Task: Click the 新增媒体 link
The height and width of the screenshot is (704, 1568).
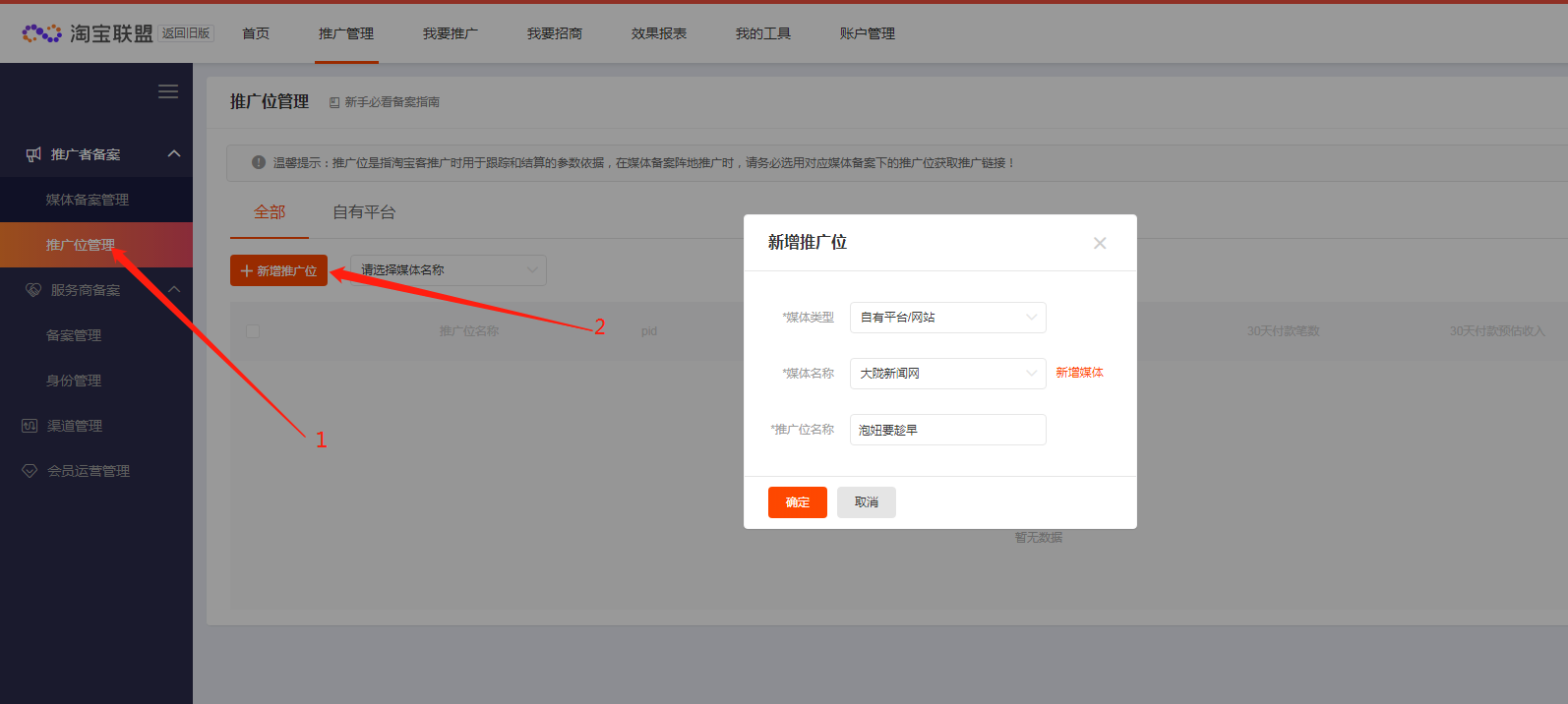Action: pyautogui.click(x=1079, y=373)
